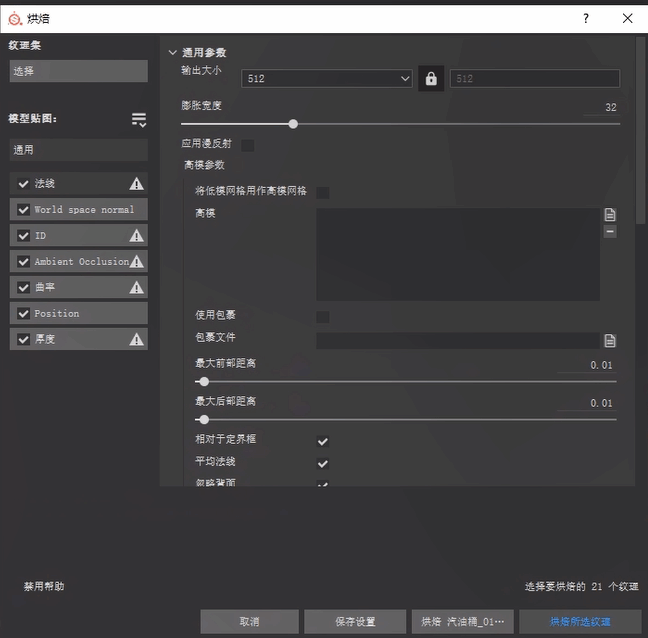Screen dimensions: 648x638
Task: Enable the 使用包裹 checkbox
Action: pyautogui.click(x=323, y=317)
